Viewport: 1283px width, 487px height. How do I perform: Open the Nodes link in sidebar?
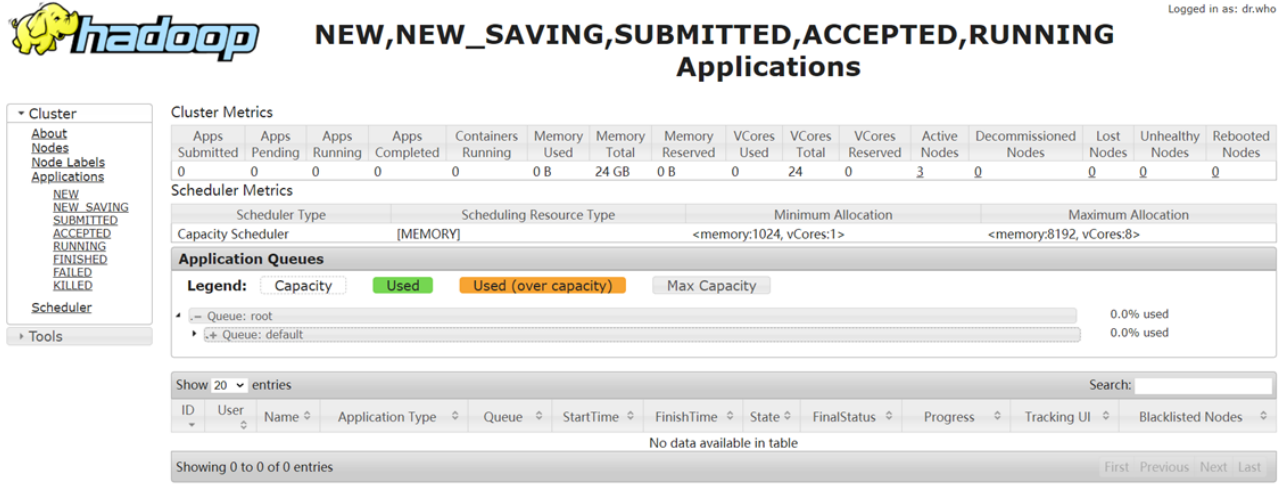click(50, 148)
